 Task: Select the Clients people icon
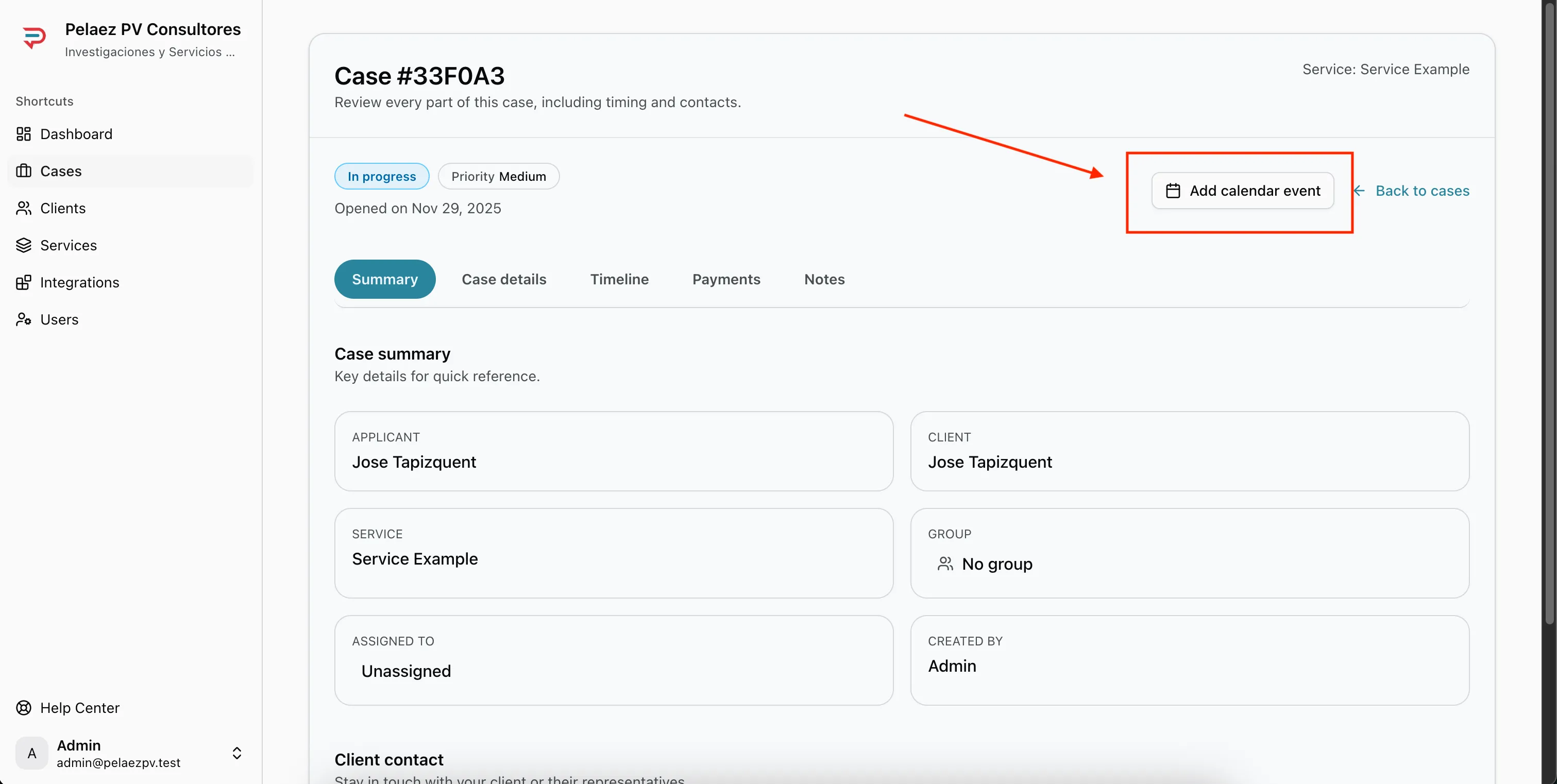tap(24, 208)
